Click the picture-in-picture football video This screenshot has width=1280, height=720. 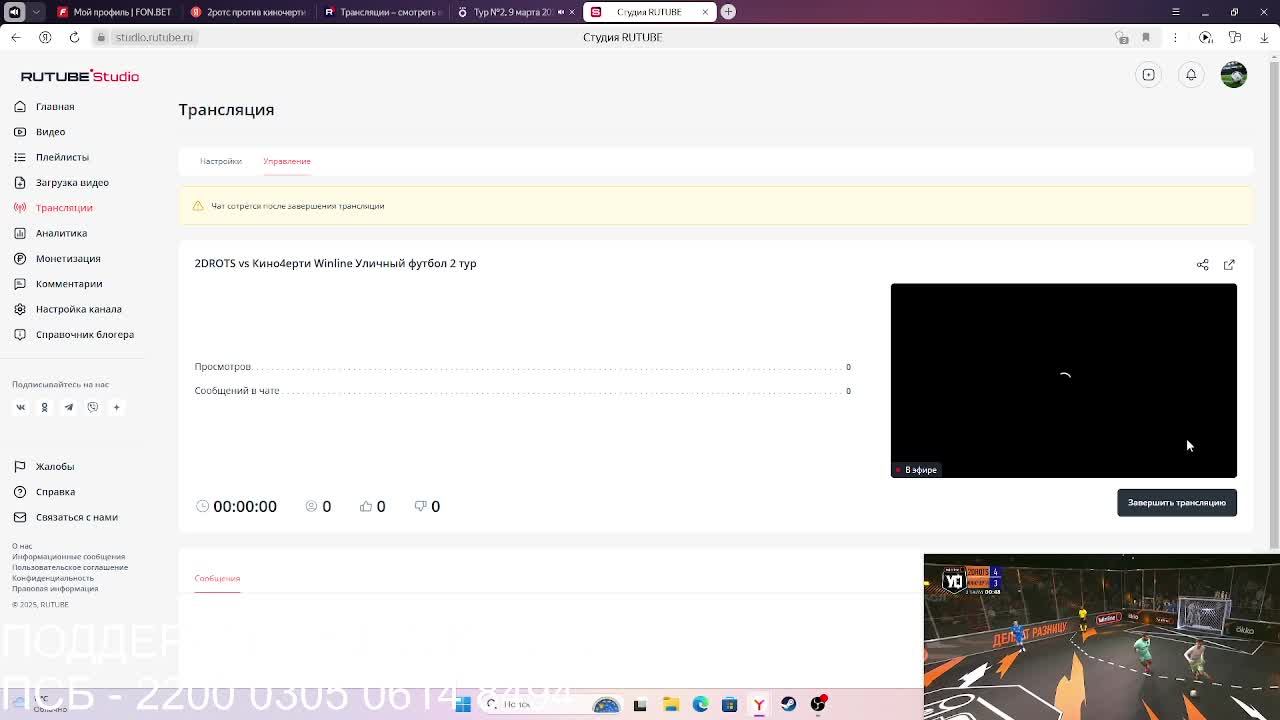(1101, 637)
